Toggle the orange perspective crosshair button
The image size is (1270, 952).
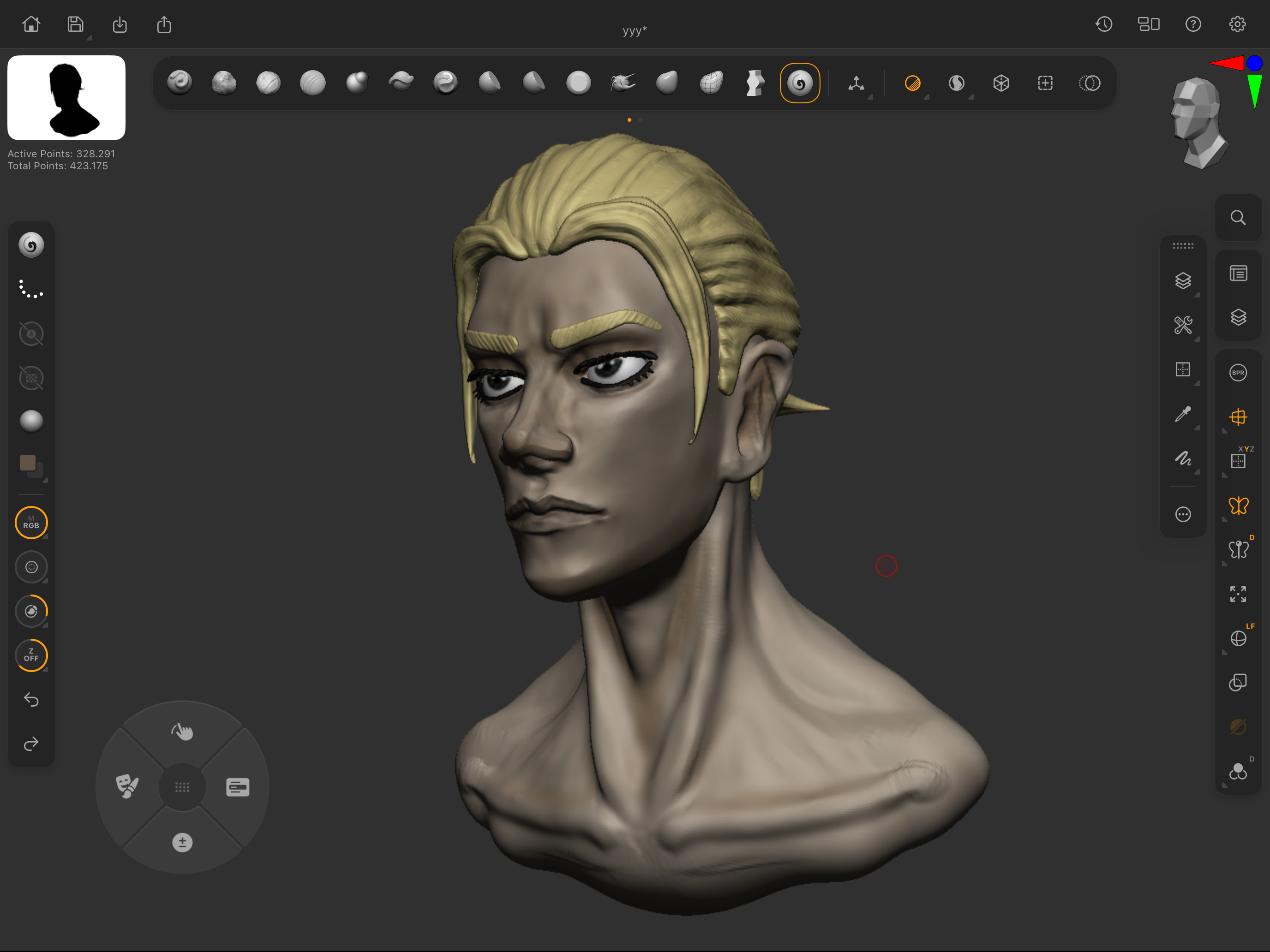(x=1238, y=417)
